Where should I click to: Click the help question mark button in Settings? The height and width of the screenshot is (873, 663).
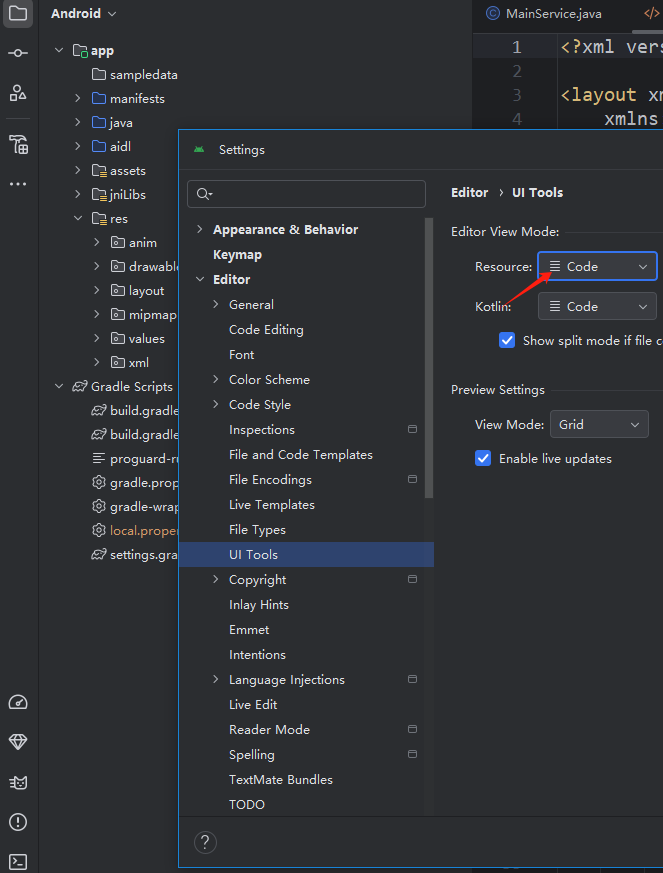205,841
